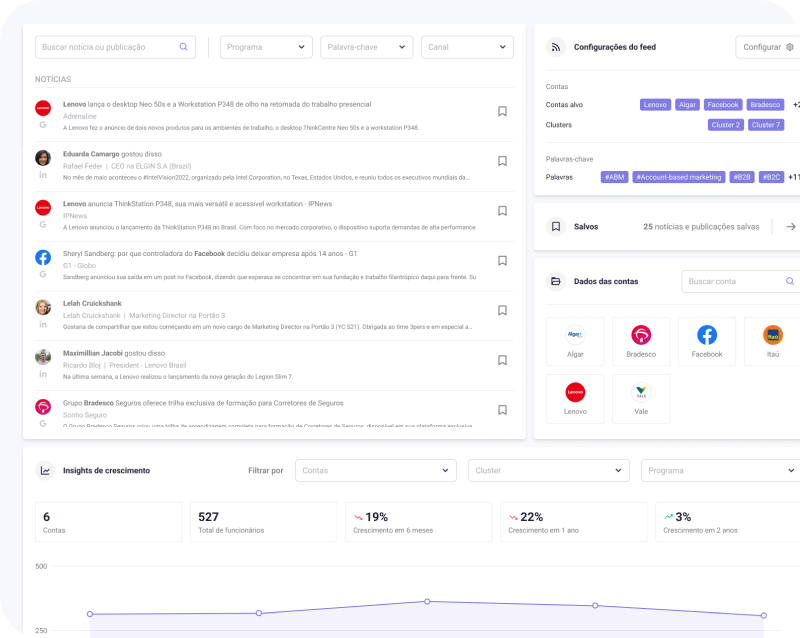Bookmark the Sheryl Sandberg Facebook article
The width and height of the screenshot is (800, 638).
tap(502, 260)
